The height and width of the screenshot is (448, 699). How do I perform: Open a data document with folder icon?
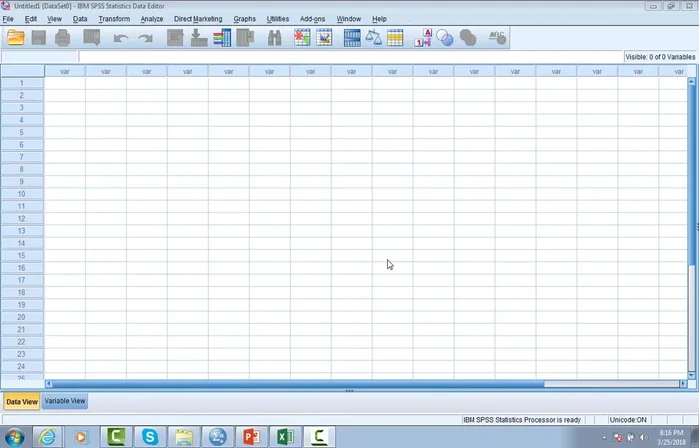pyautogui.click(x=16, y=38)
